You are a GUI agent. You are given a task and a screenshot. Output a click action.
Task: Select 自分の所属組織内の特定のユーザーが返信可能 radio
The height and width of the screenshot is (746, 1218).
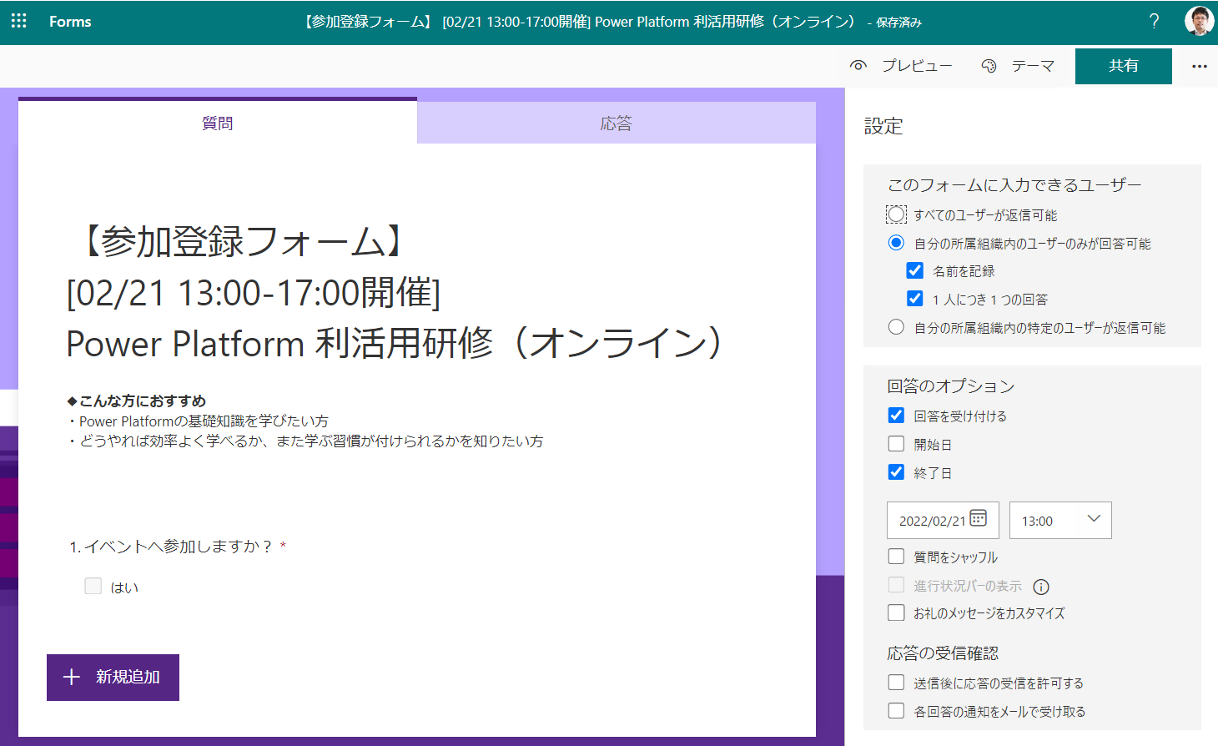[896, 327]
